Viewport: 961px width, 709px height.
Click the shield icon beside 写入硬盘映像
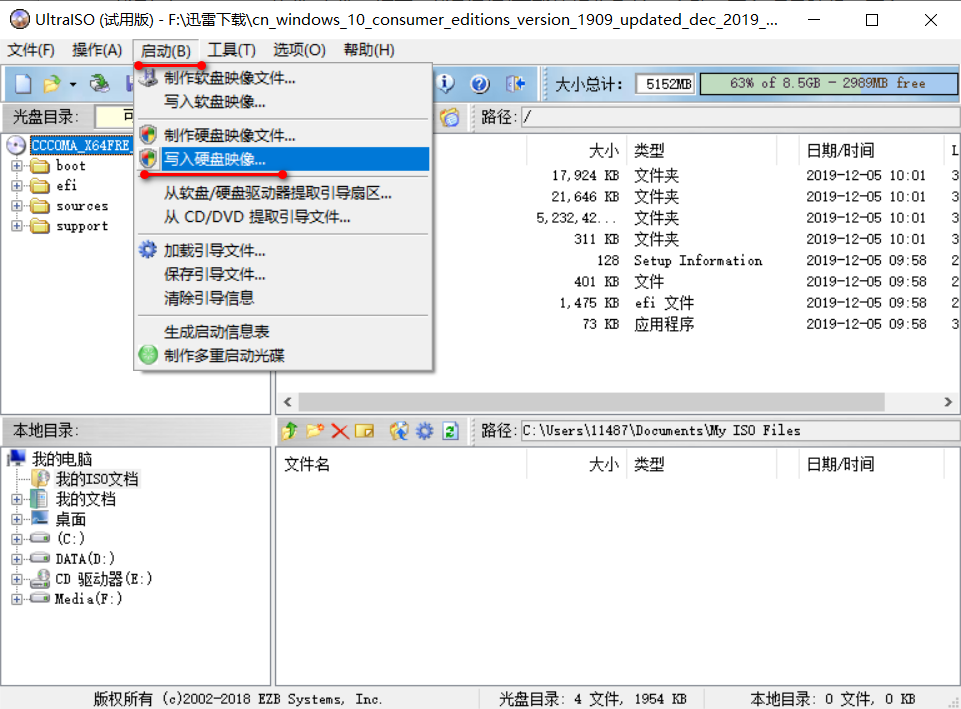(x=148, y=159)
